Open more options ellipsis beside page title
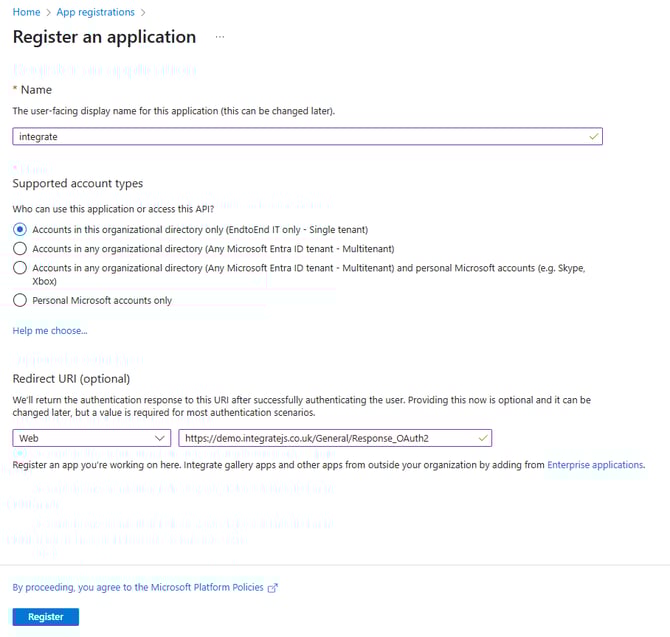The image size is (670, 637). pyautogui.click(x=220, y=37)
